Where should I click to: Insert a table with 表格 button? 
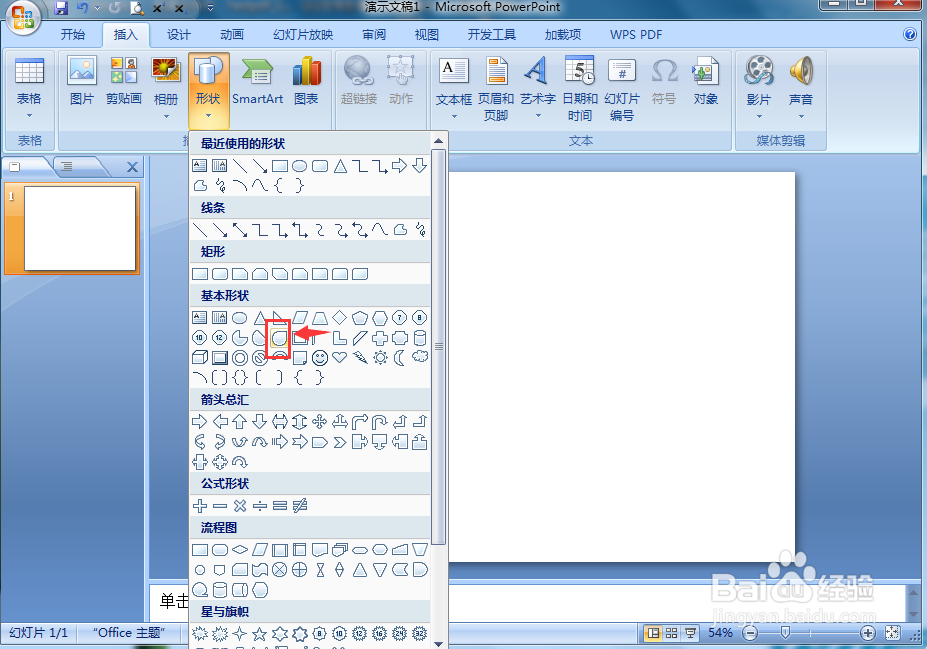tap(29, 89)
